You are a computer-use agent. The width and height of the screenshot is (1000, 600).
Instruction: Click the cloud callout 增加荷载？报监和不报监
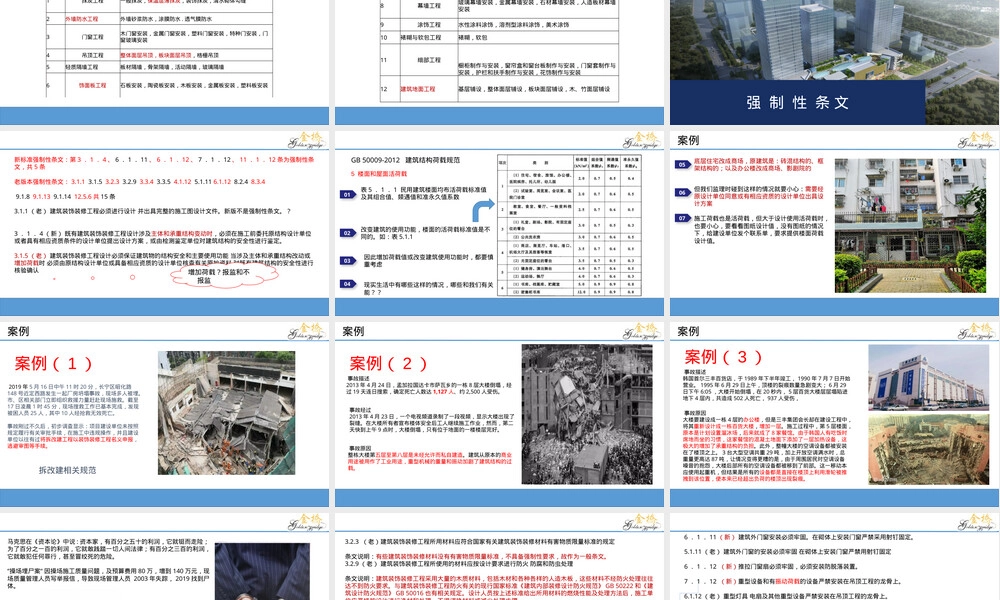point(224,275)
